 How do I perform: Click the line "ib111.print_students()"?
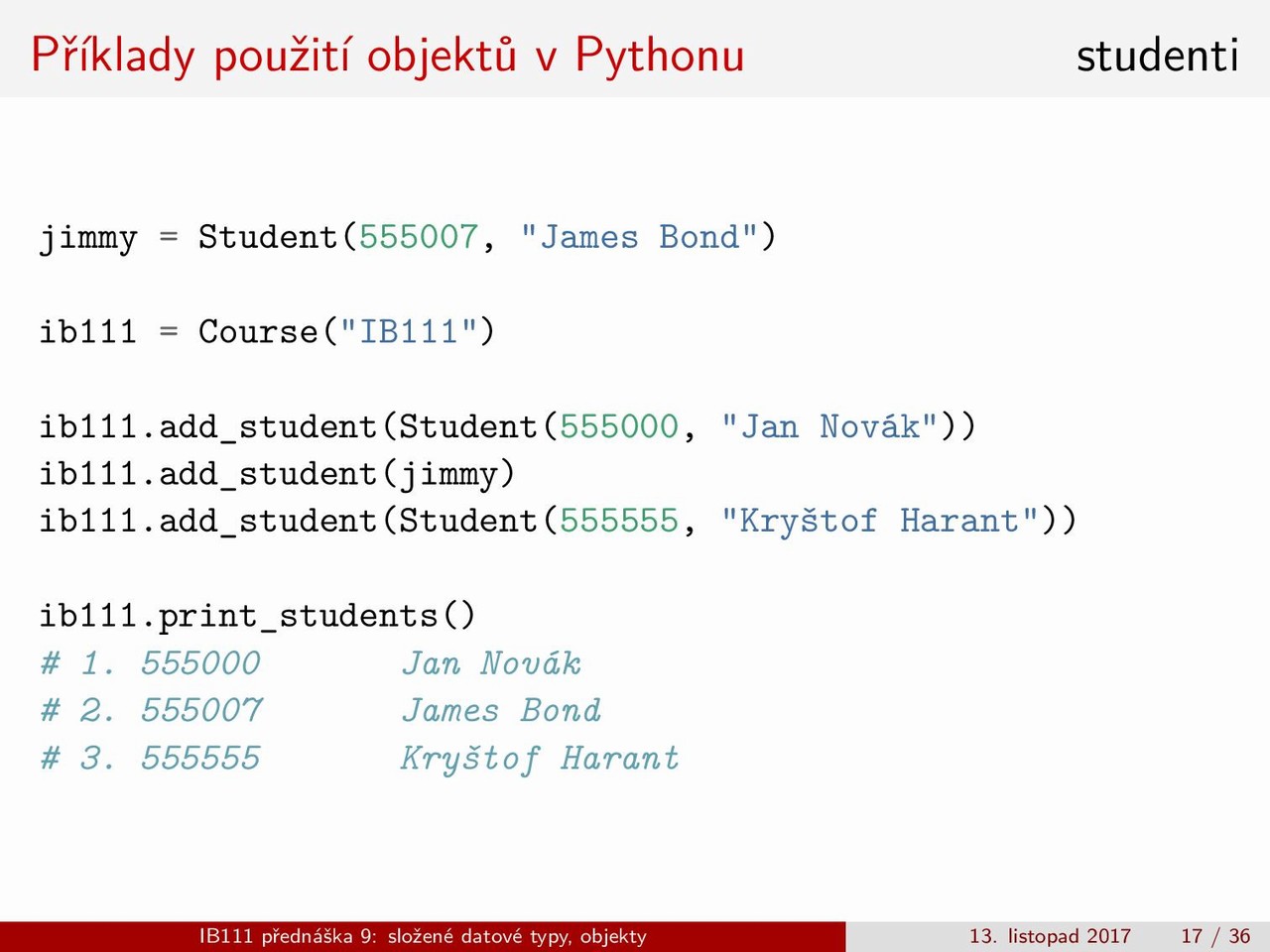[x=257, y=616]
